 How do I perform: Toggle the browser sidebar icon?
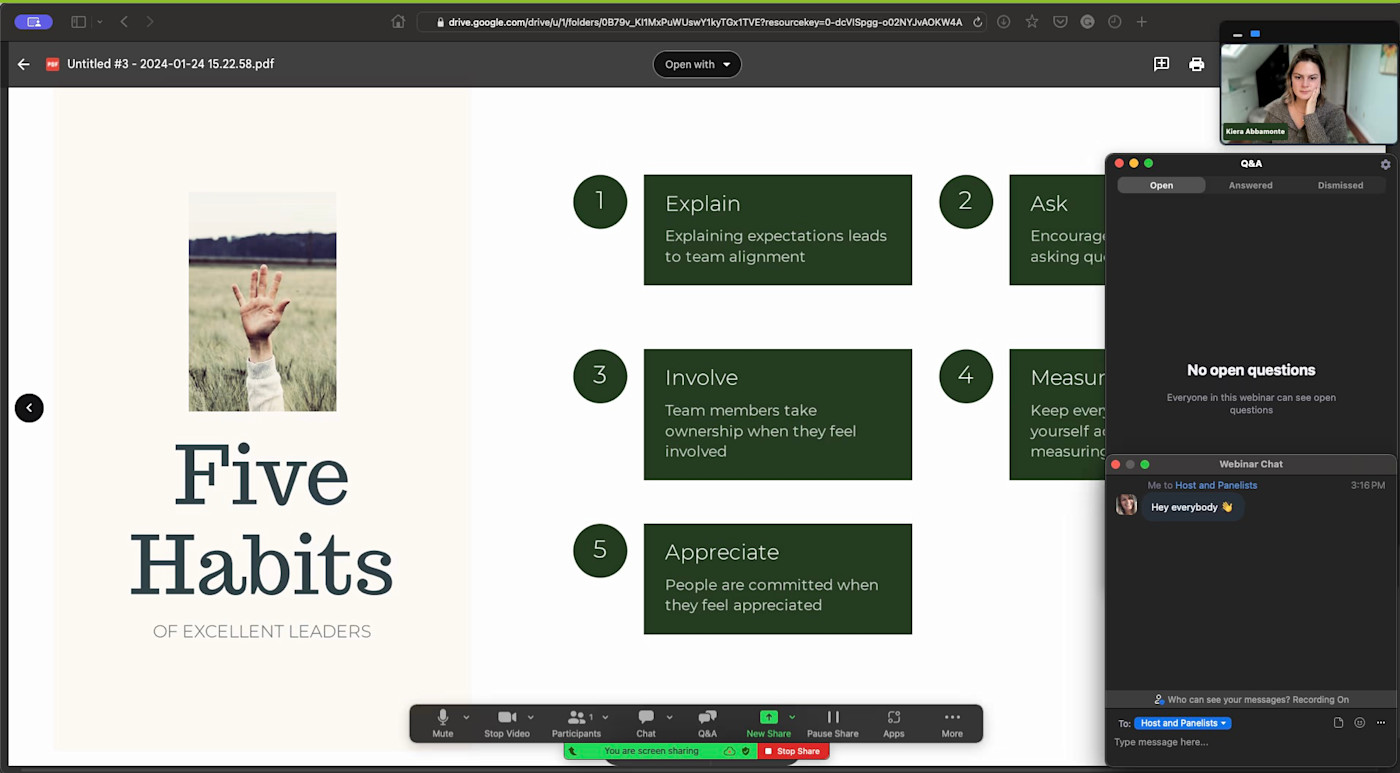pyautogui.click(x=78, y=22)
